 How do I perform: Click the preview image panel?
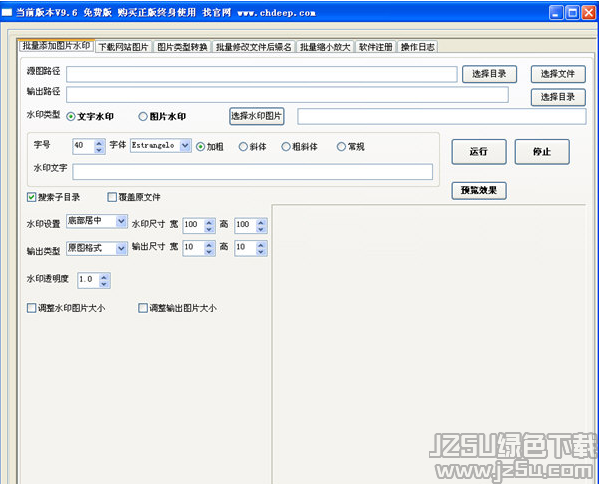click(x=429, y=344)
